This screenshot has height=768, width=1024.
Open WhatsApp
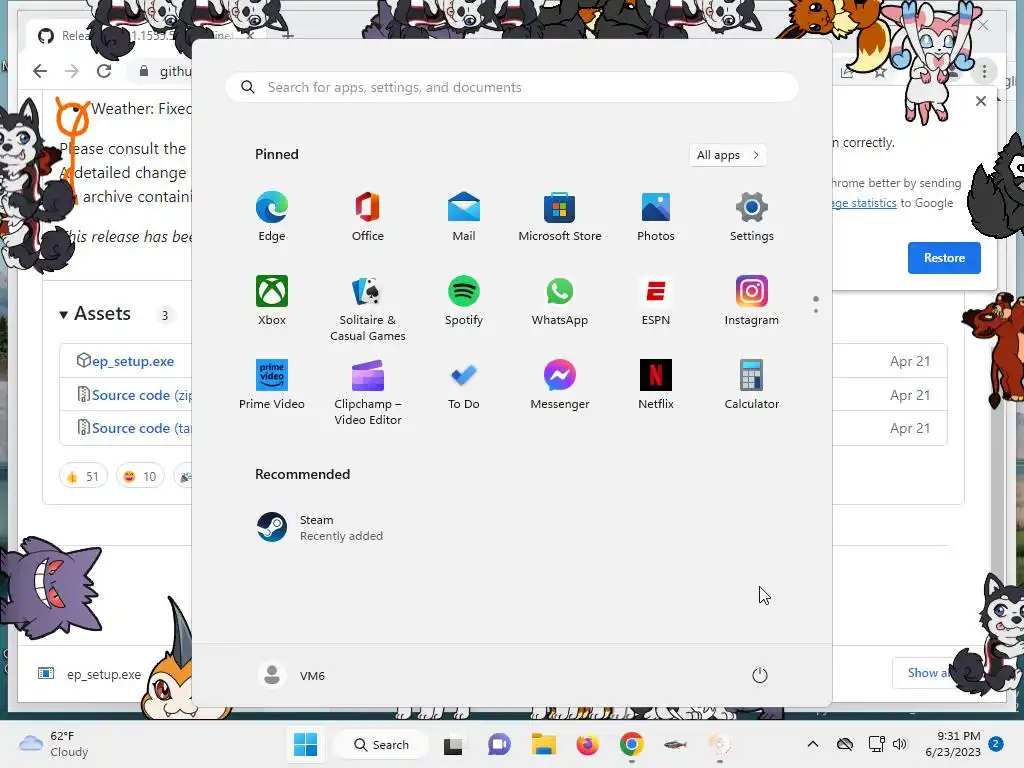tap(560, 301)
